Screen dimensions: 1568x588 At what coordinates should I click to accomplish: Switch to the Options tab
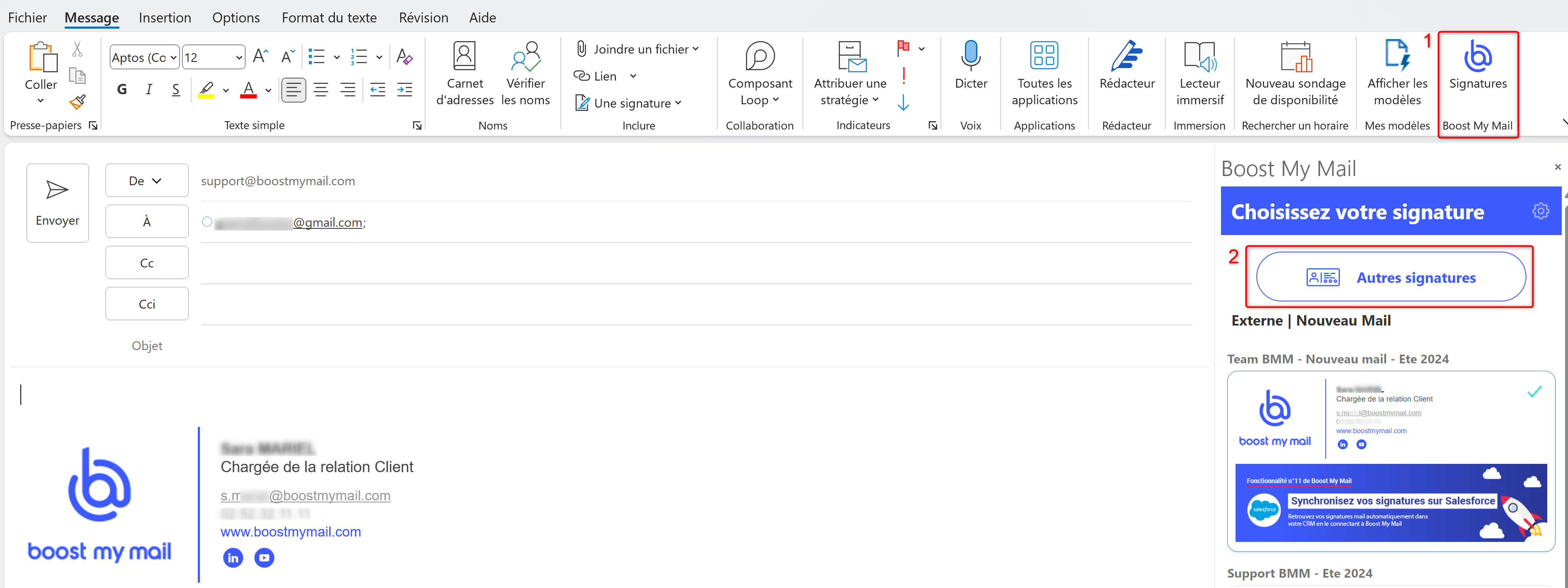click(236, 17)
